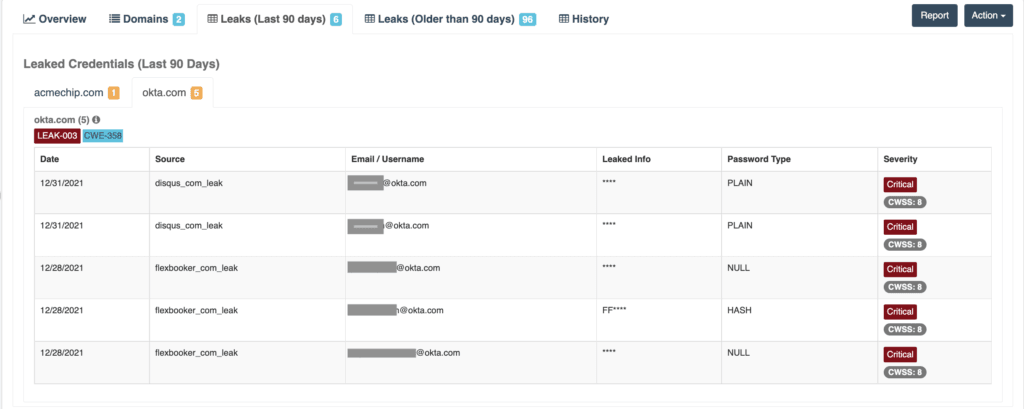Click the Overview chart icon

[x=30, y=19]
